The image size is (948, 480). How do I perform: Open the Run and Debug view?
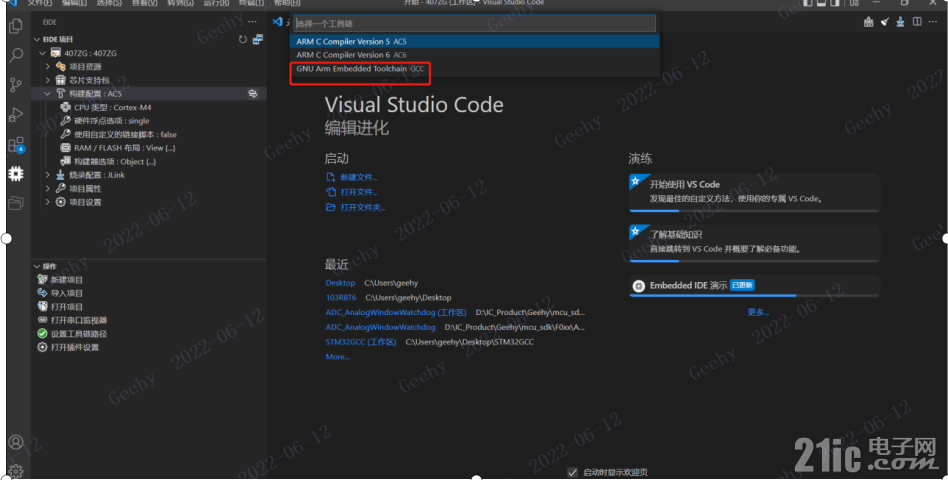pos(16,114)
